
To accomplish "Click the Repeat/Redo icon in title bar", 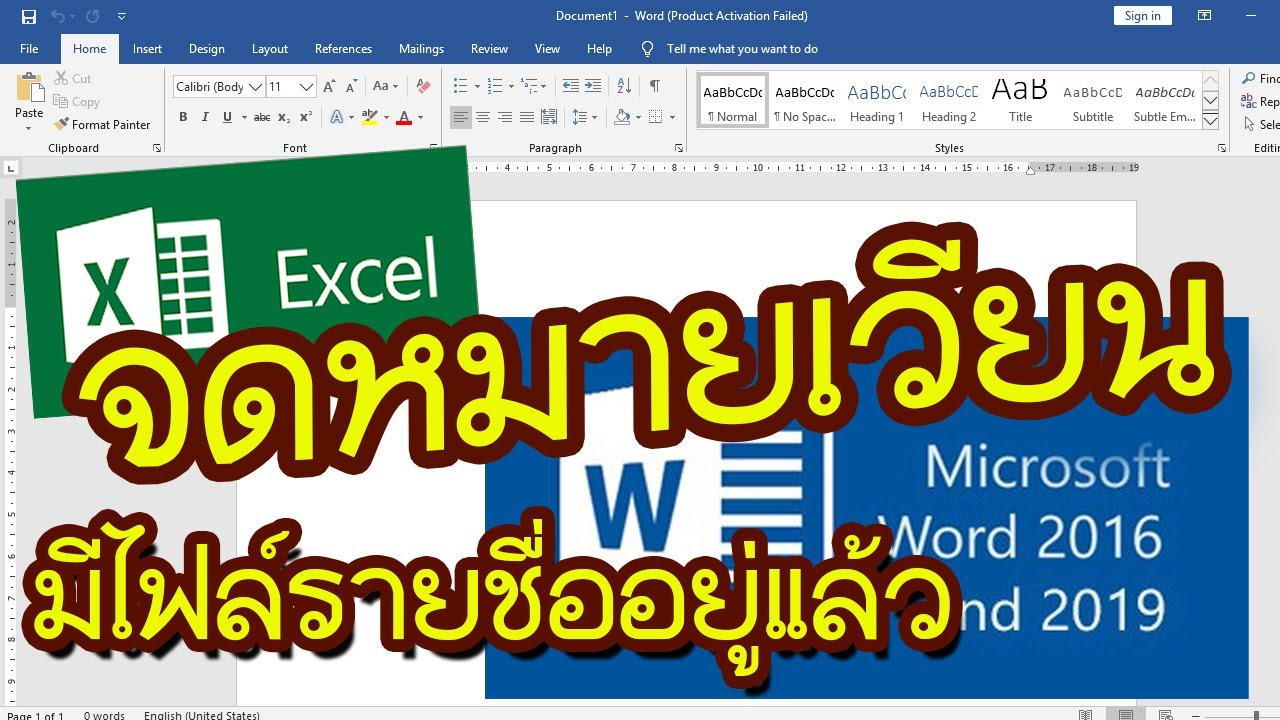I will (92, 16).
